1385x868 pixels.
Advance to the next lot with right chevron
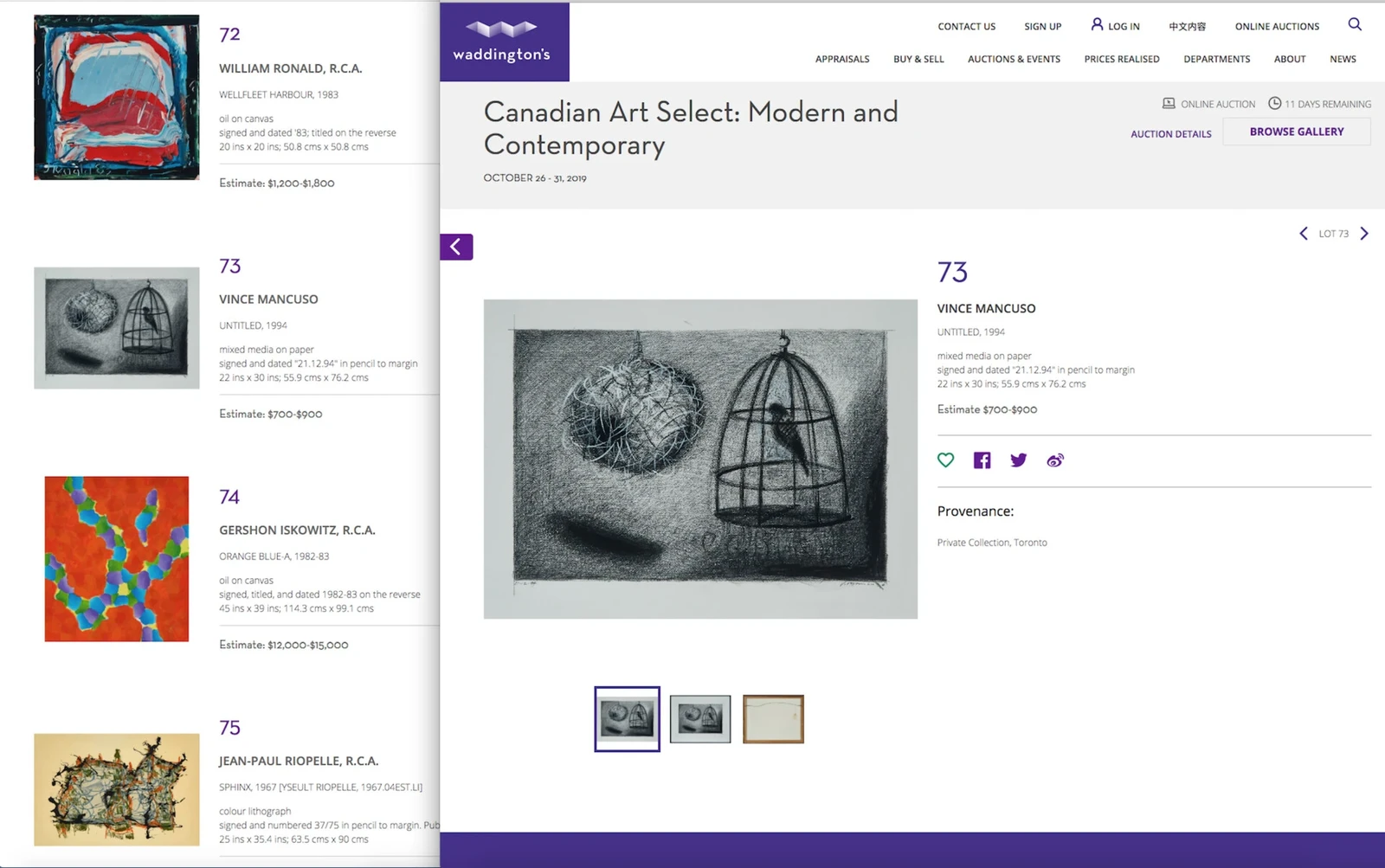point(1364,233)
